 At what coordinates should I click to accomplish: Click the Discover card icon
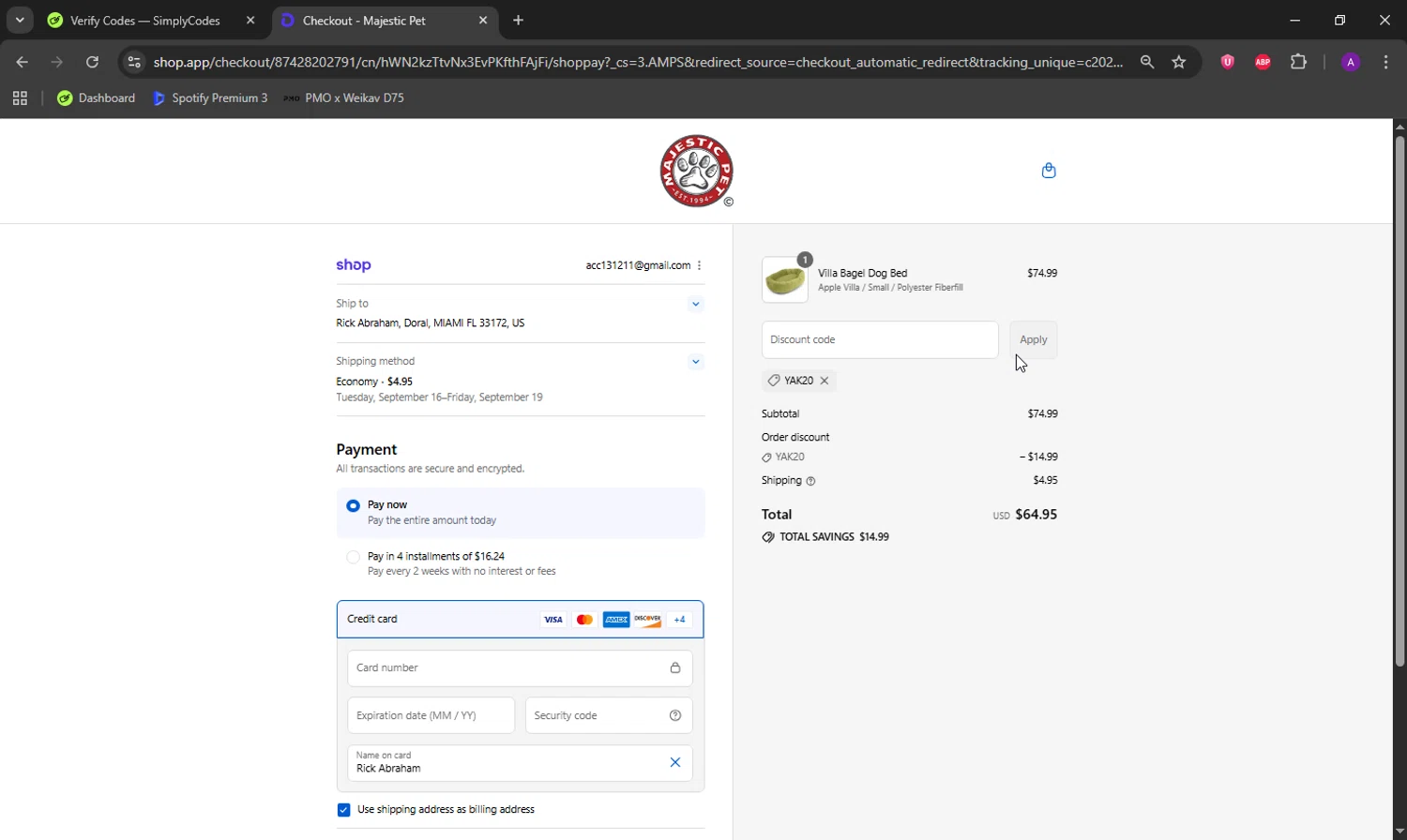pos(647,620)
